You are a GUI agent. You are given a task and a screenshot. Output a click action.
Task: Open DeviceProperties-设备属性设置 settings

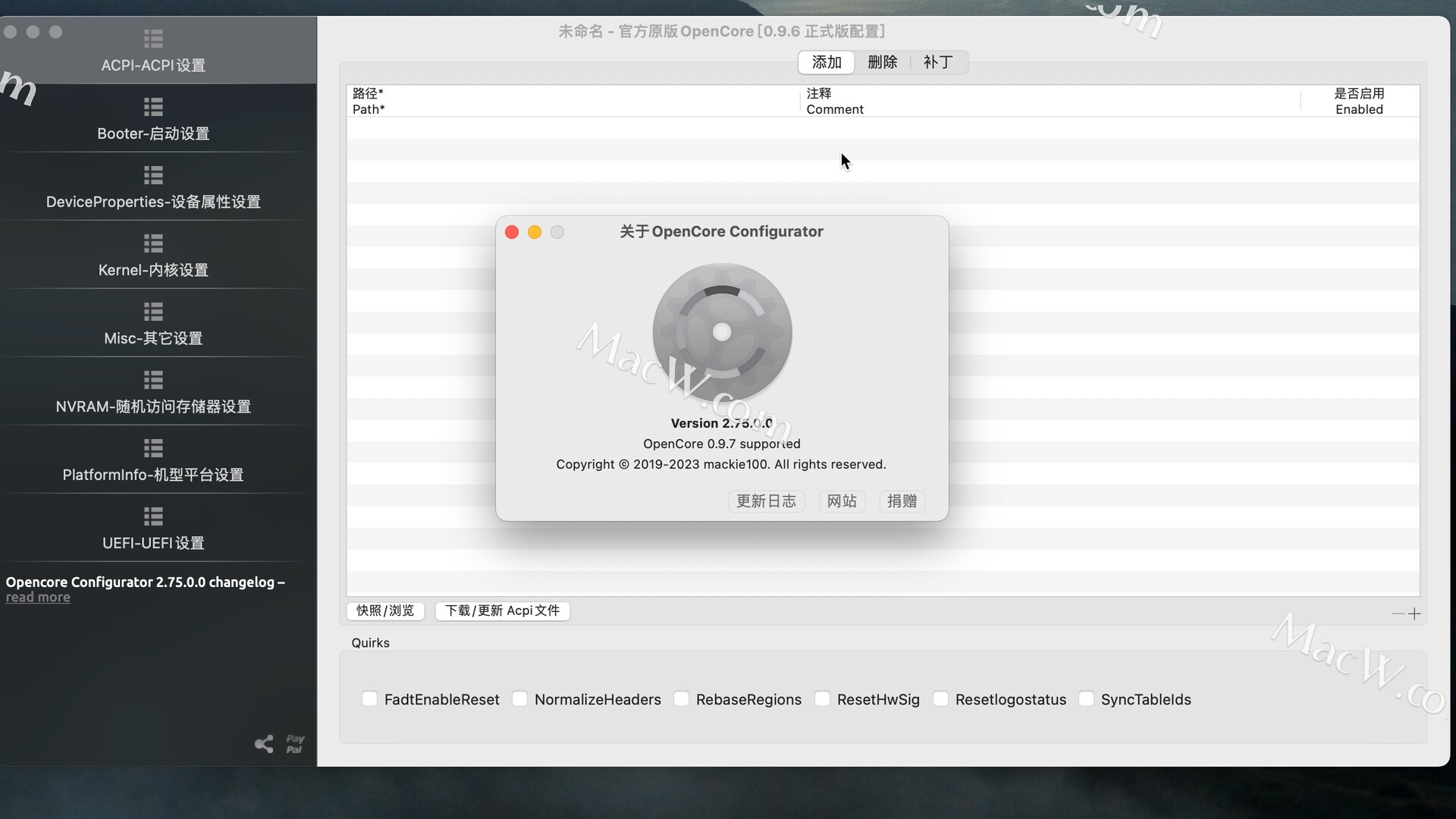(x=152, y=187)
